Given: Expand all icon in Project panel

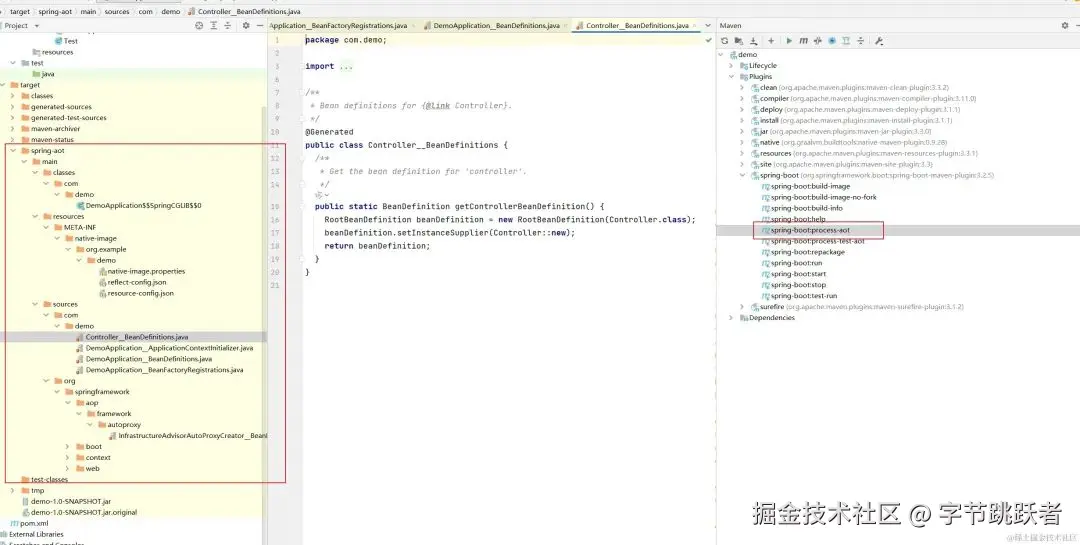Looking at the screenshot, I should coord(214,25).
